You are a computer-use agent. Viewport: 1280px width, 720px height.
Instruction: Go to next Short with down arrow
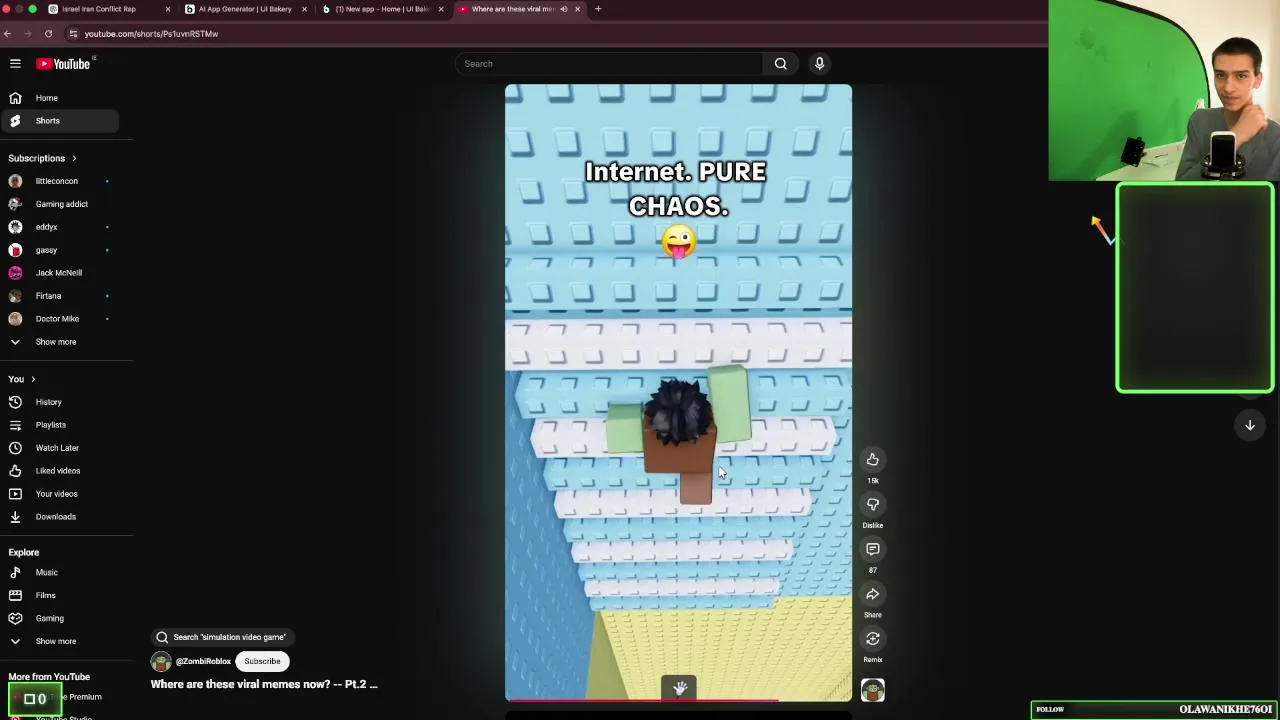click(1249, 425)
